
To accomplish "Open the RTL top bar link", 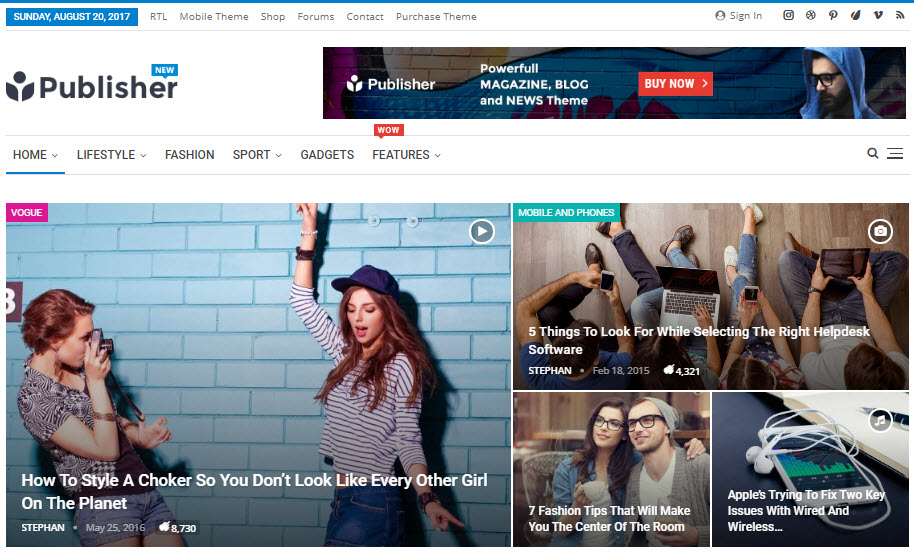I will [159, 16].
